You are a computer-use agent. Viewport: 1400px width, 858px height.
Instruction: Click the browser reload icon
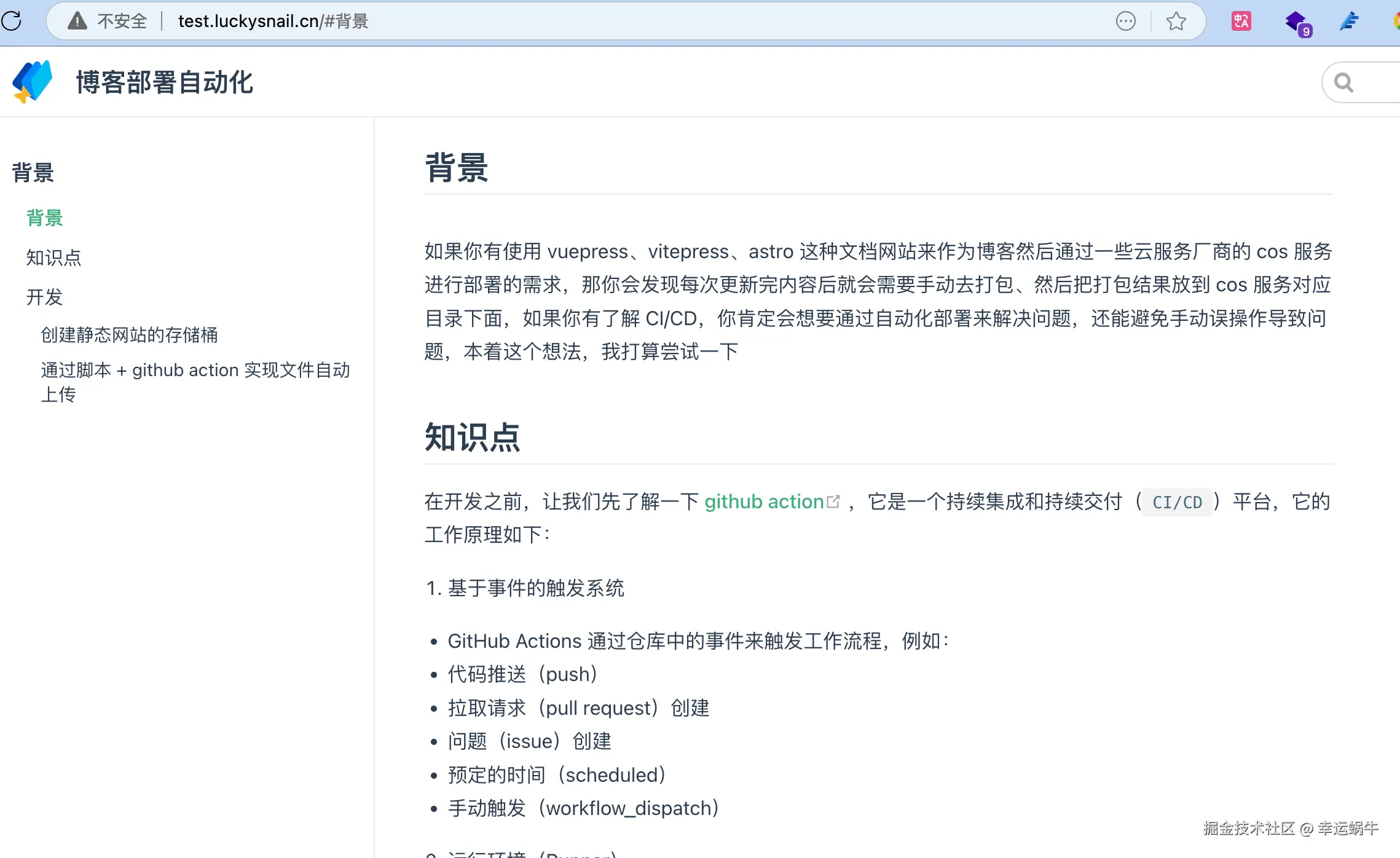click(11, 21)
